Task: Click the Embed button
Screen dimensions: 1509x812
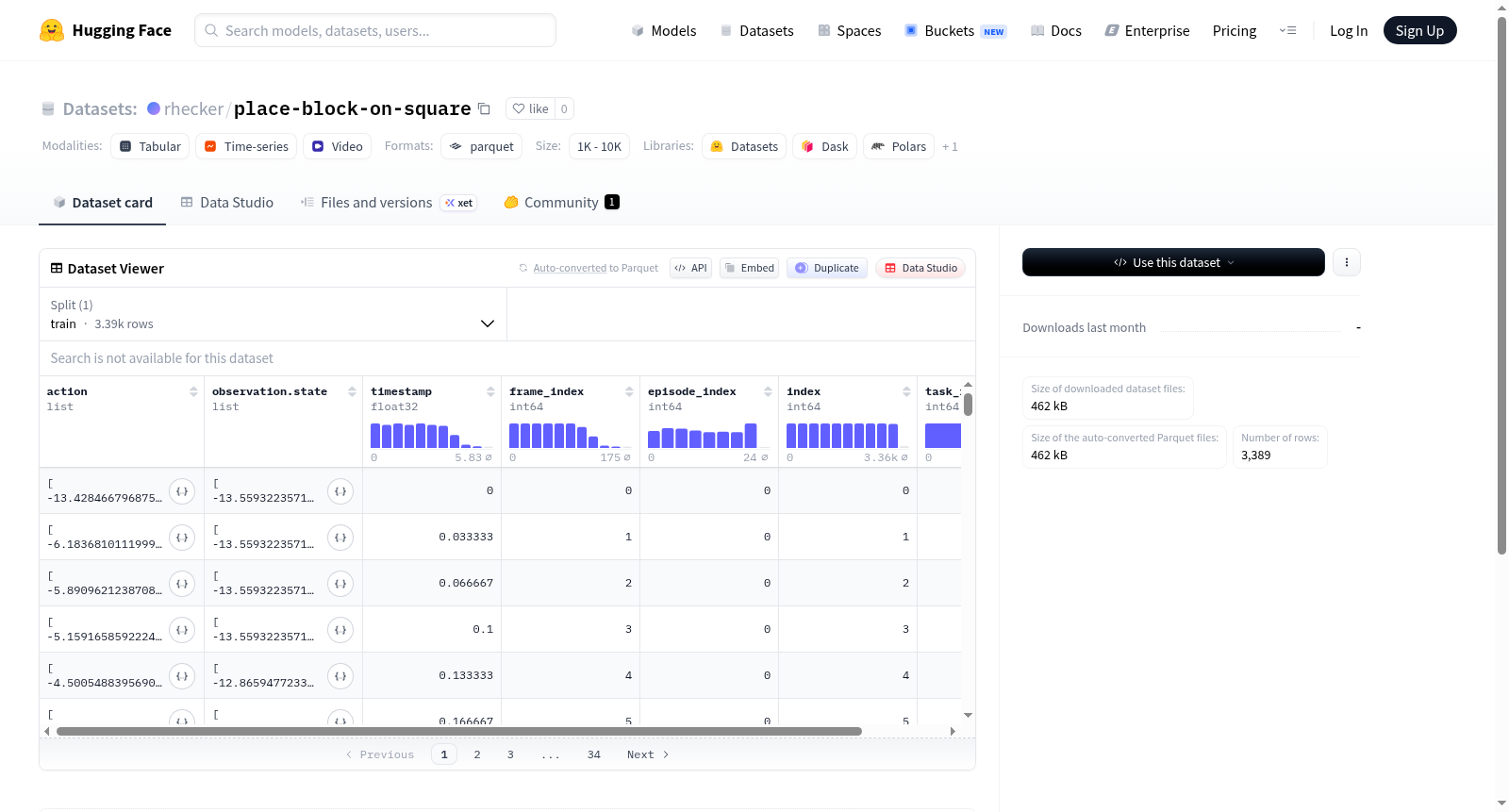Action: tap(750, 268)
